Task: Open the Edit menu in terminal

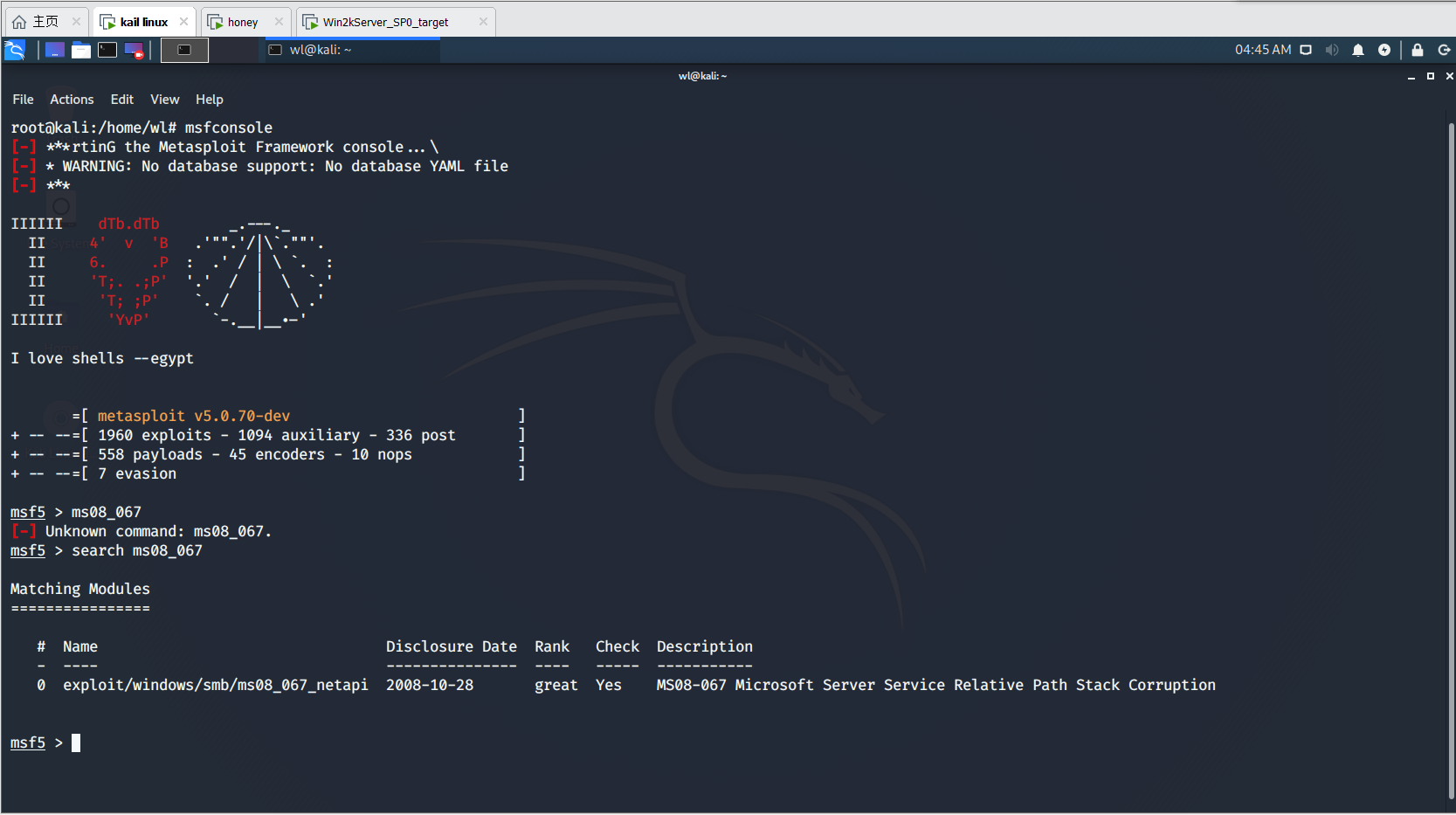Action: click(122, 100)
